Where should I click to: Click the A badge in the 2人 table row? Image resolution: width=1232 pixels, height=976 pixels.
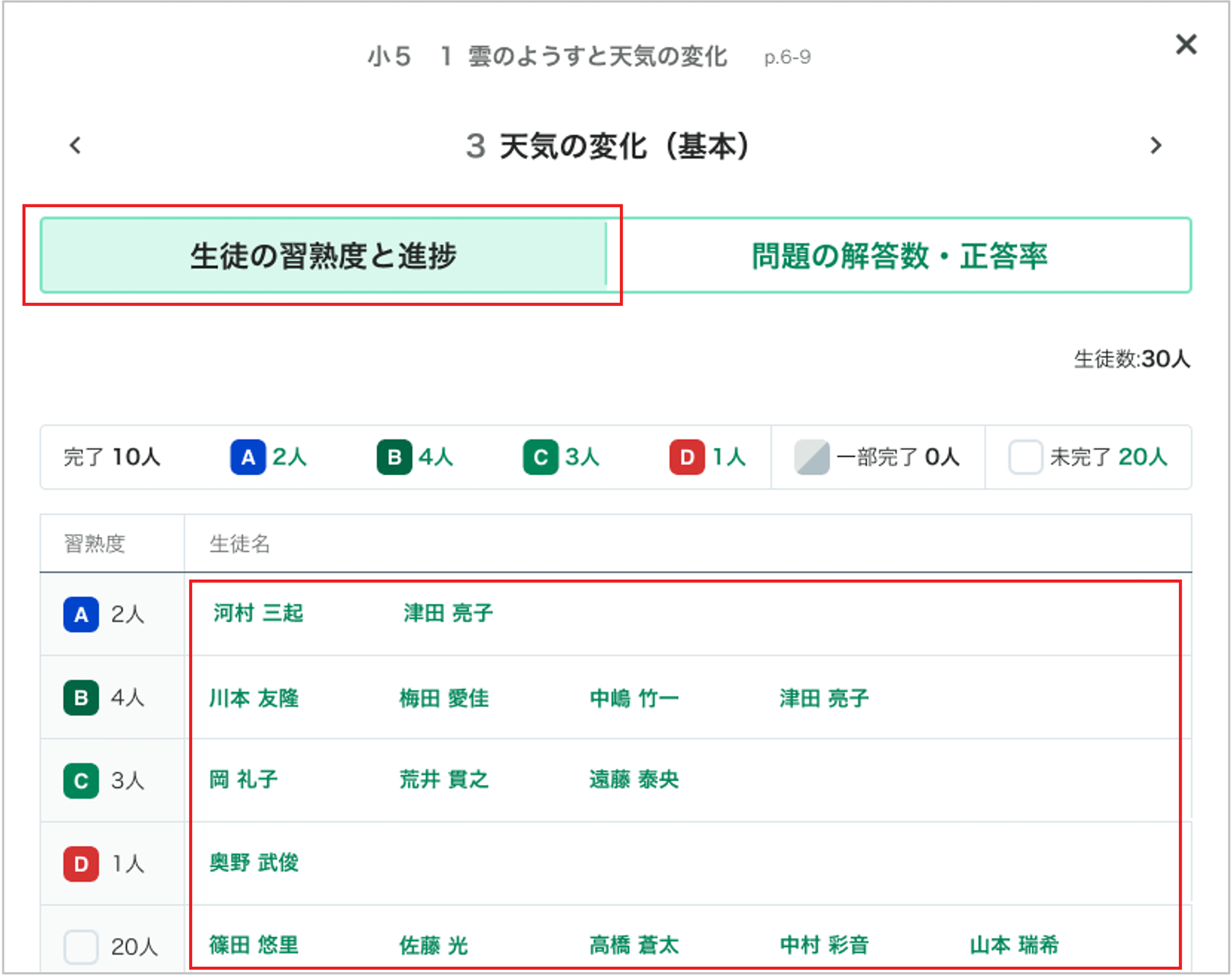[x=81, y=614]
